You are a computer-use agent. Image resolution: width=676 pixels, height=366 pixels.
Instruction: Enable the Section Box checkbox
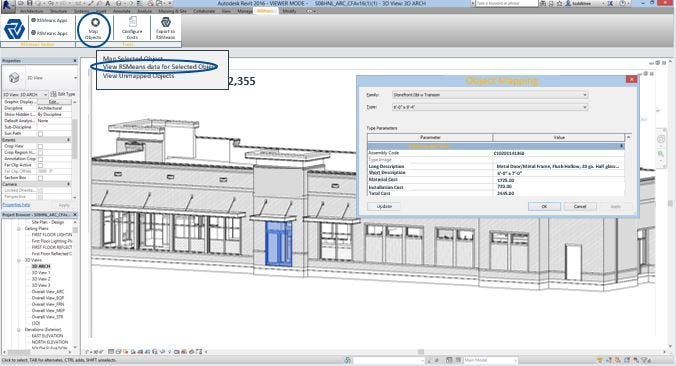click(x=41, y=178)
